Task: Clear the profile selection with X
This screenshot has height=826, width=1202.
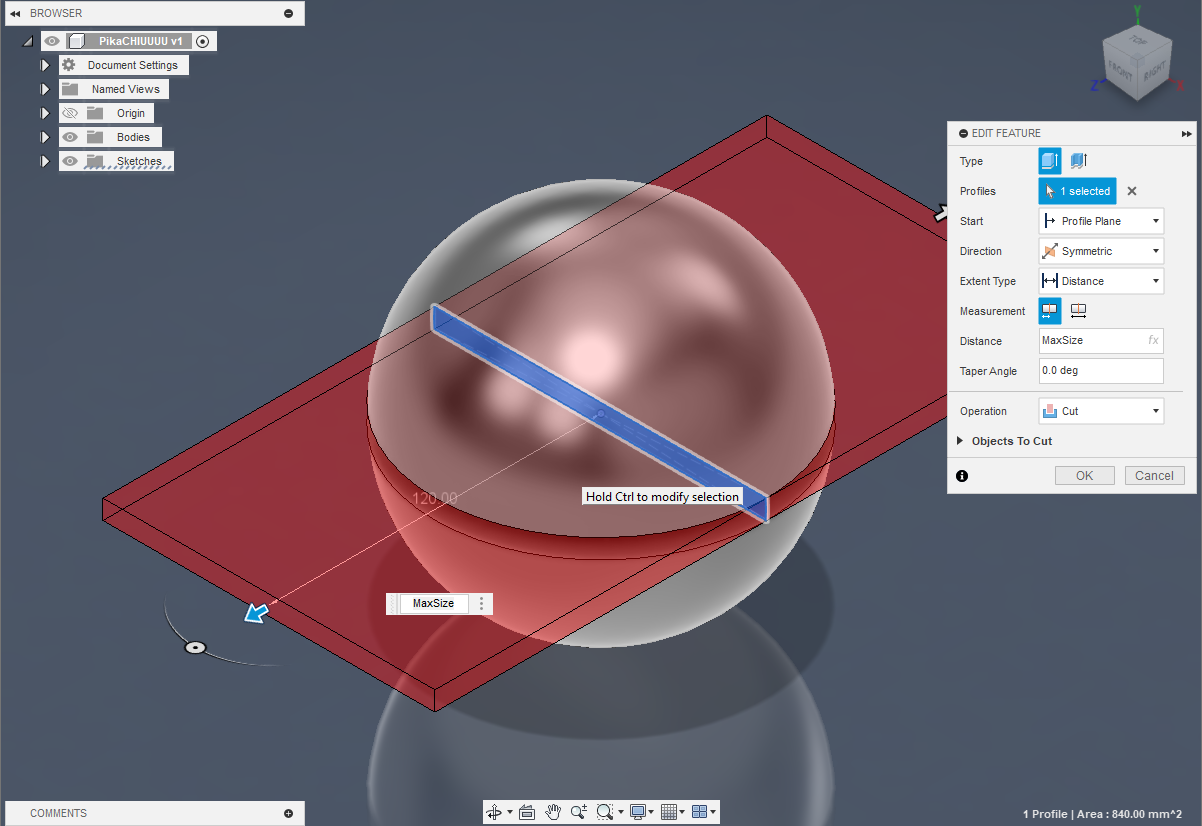Action: (1132, 191)
